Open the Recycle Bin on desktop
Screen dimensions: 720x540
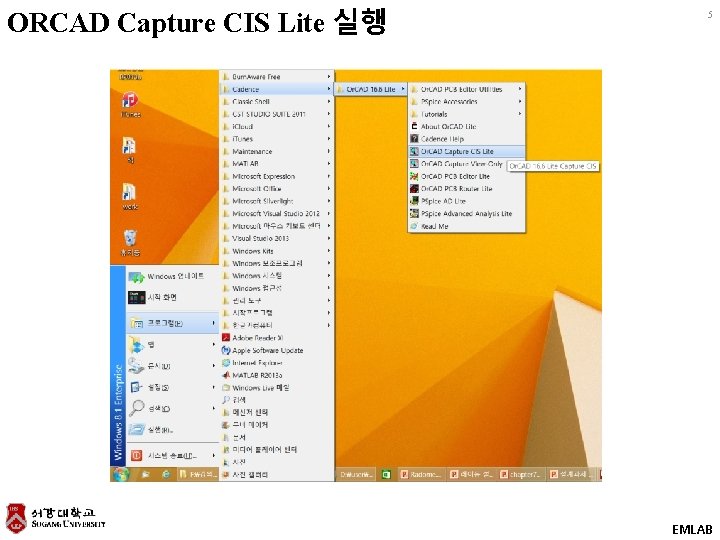point(130,243)
